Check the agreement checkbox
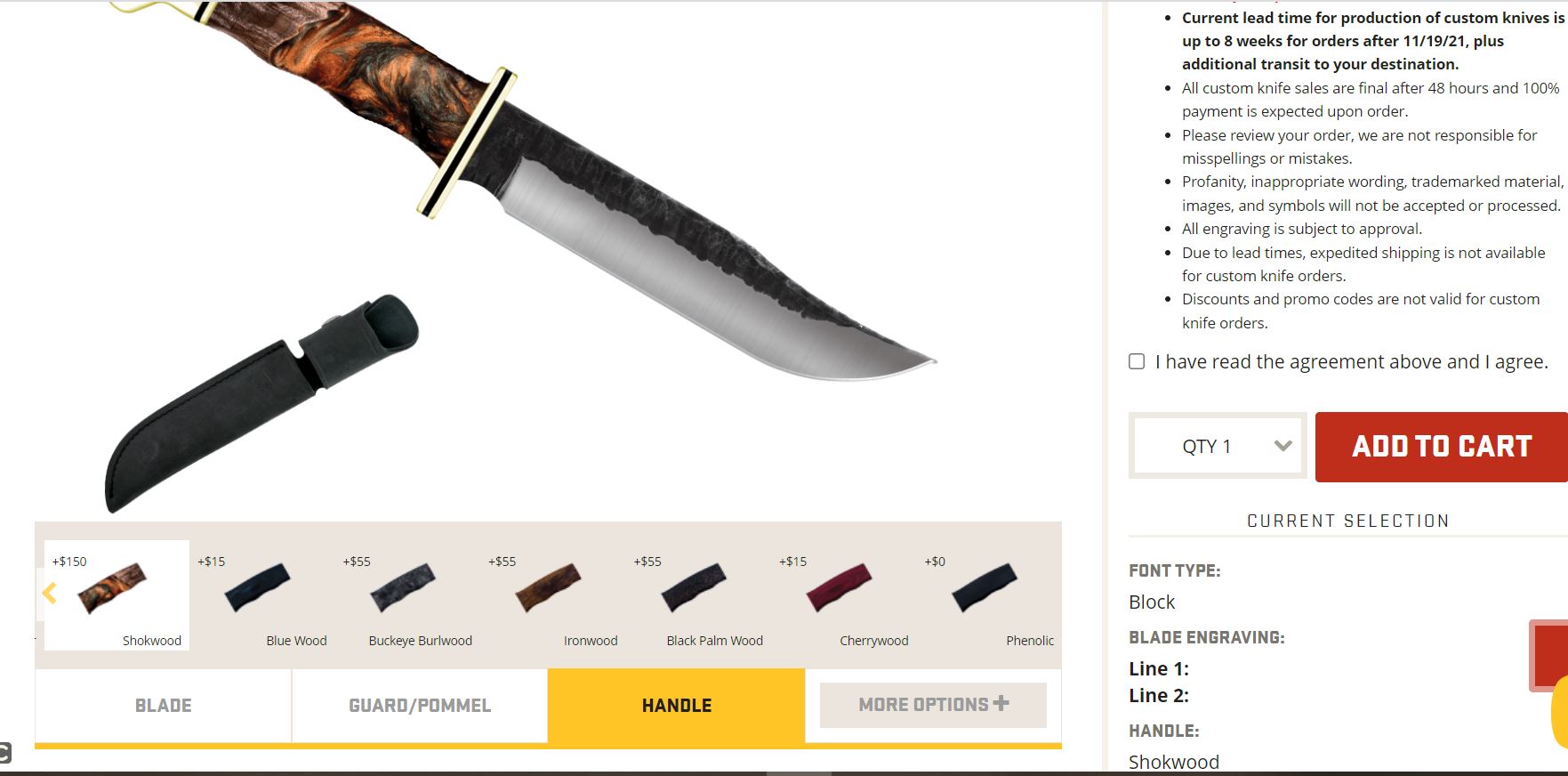Screen dimensions: 1568x776 [x=1137, y=361]
